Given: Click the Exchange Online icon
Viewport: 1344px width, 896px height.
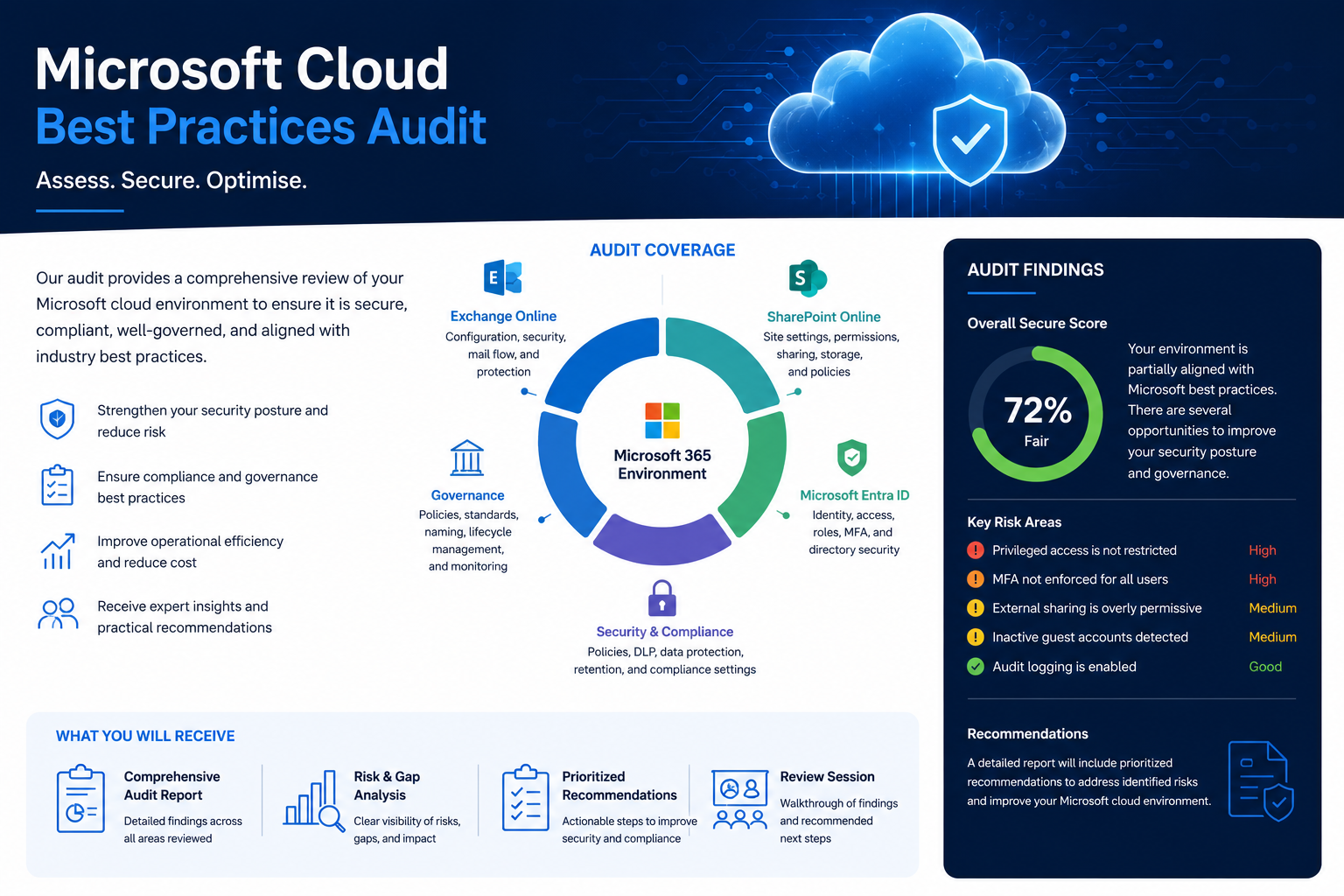Looking at the screenshot, I should [x=503, y=278].
